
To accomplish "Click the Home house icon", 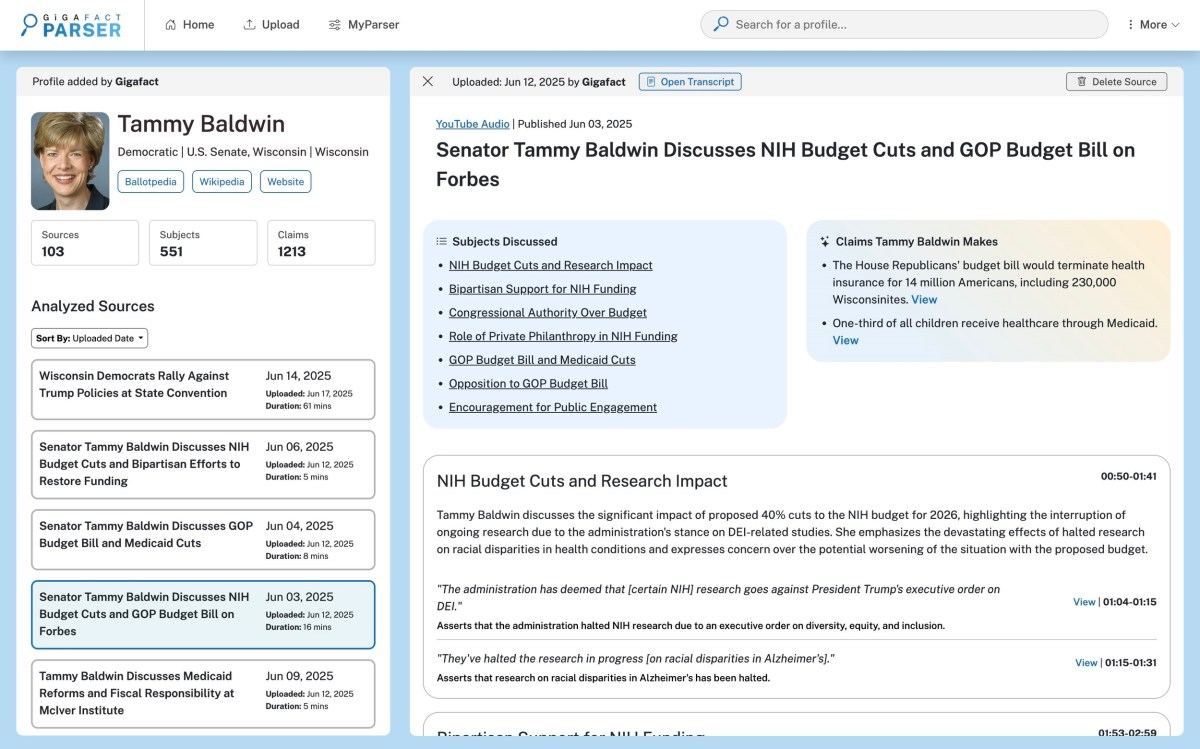I will coord(170,25).
